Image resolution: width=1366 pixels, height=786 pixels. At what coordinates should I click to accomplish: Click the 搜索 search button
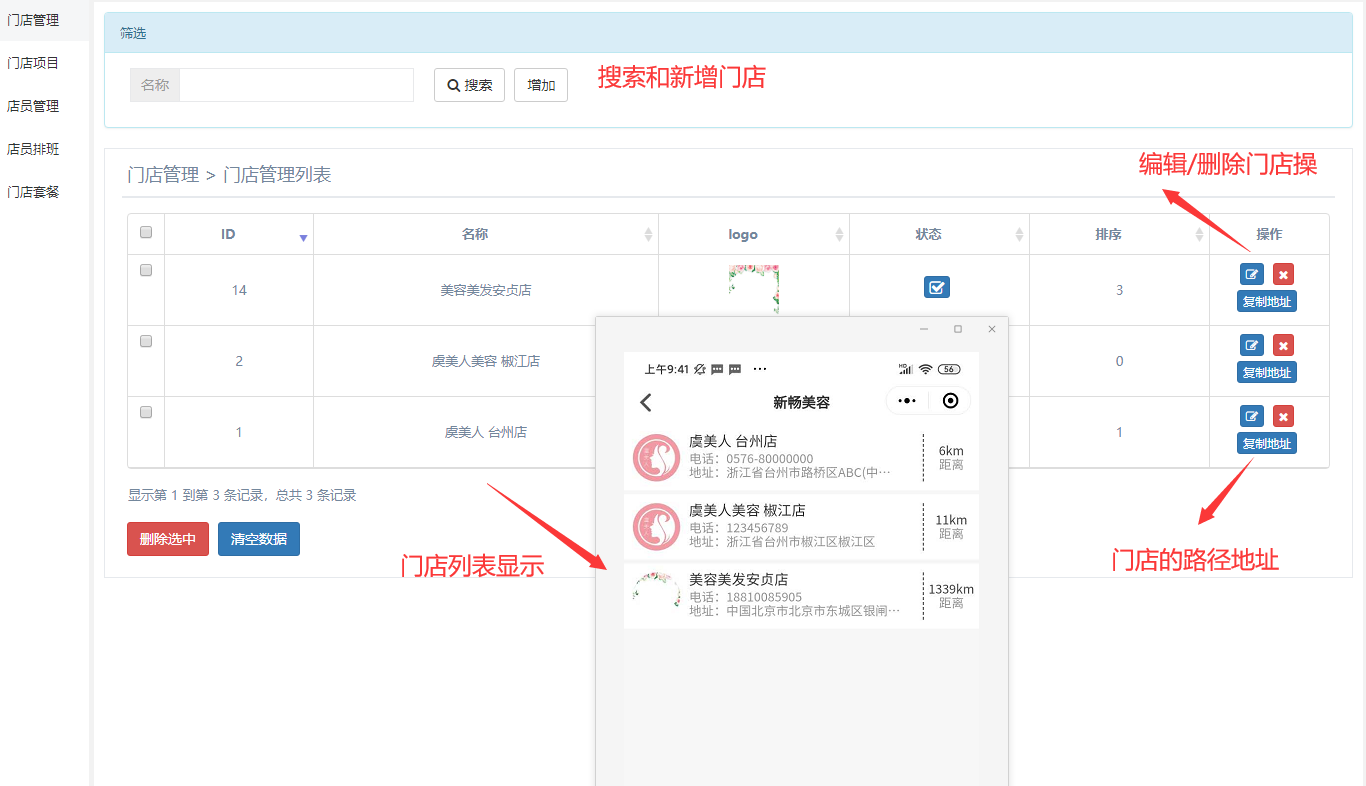(x=469, y=85)
